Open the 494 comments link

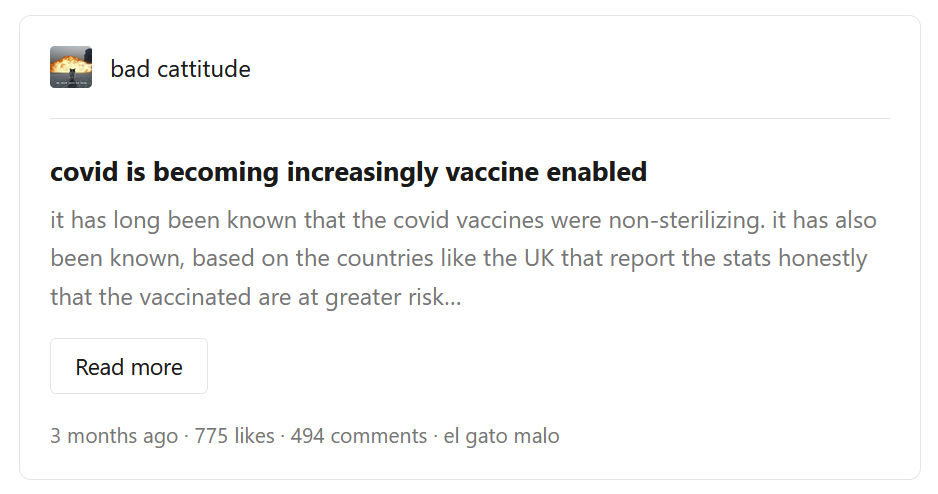tap(359, 435)
